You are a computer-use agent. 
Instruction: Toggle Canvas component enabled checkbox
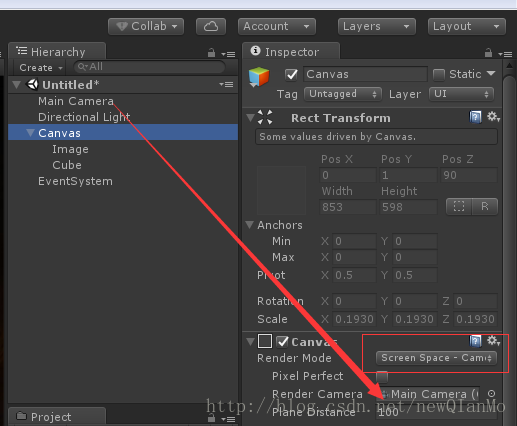pyautogui.click(x=282, y=341)
